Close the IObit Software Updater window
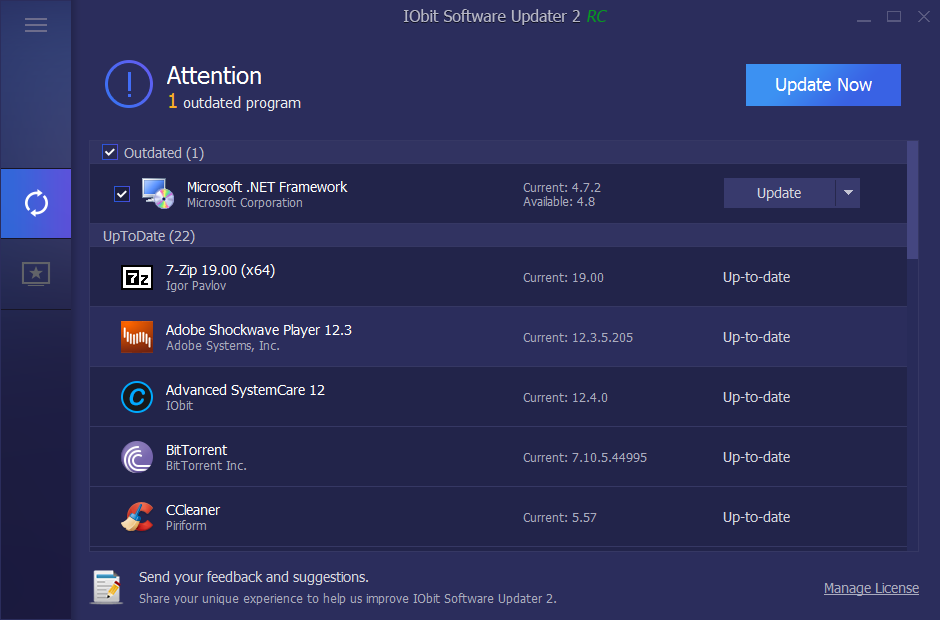Image resolution: width=940 pixels, height=620 pixels. click(924, 17)
